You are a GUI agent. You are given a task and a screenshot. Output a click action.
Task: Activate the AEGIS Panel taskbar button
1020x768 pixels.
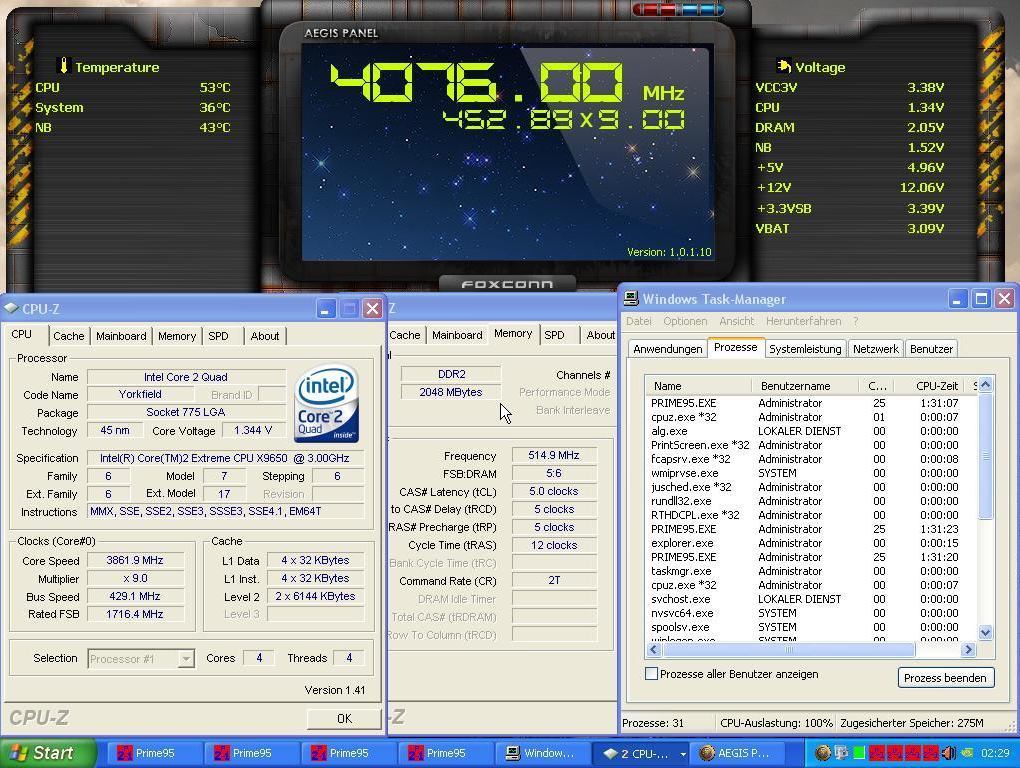[738, 753]
